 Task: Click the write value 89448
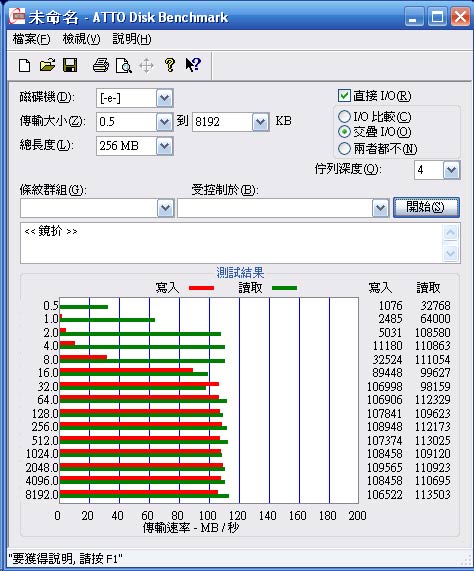(387, 373)
